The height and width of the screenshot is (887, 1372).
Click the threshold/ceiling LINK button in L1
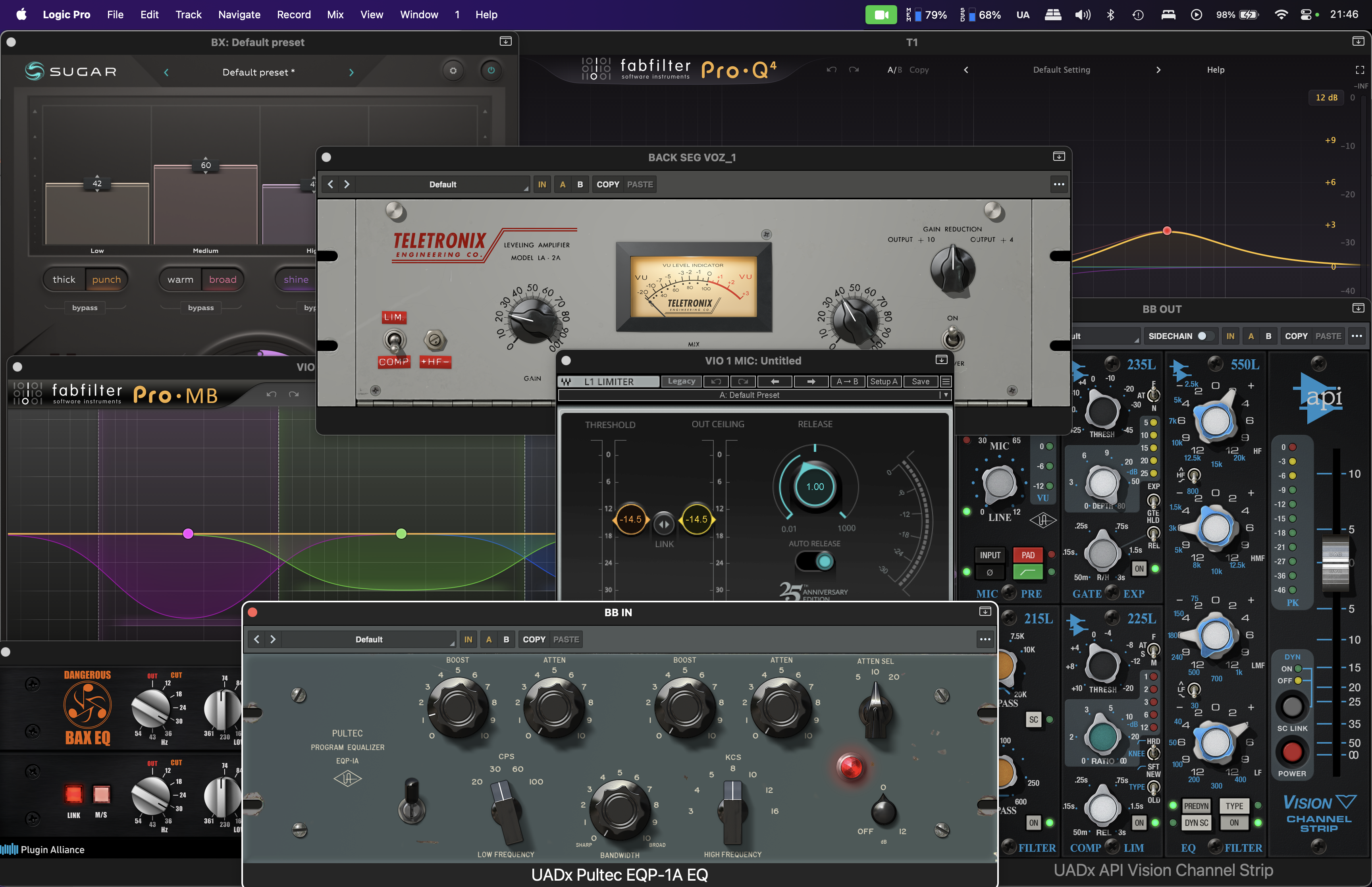664,524
